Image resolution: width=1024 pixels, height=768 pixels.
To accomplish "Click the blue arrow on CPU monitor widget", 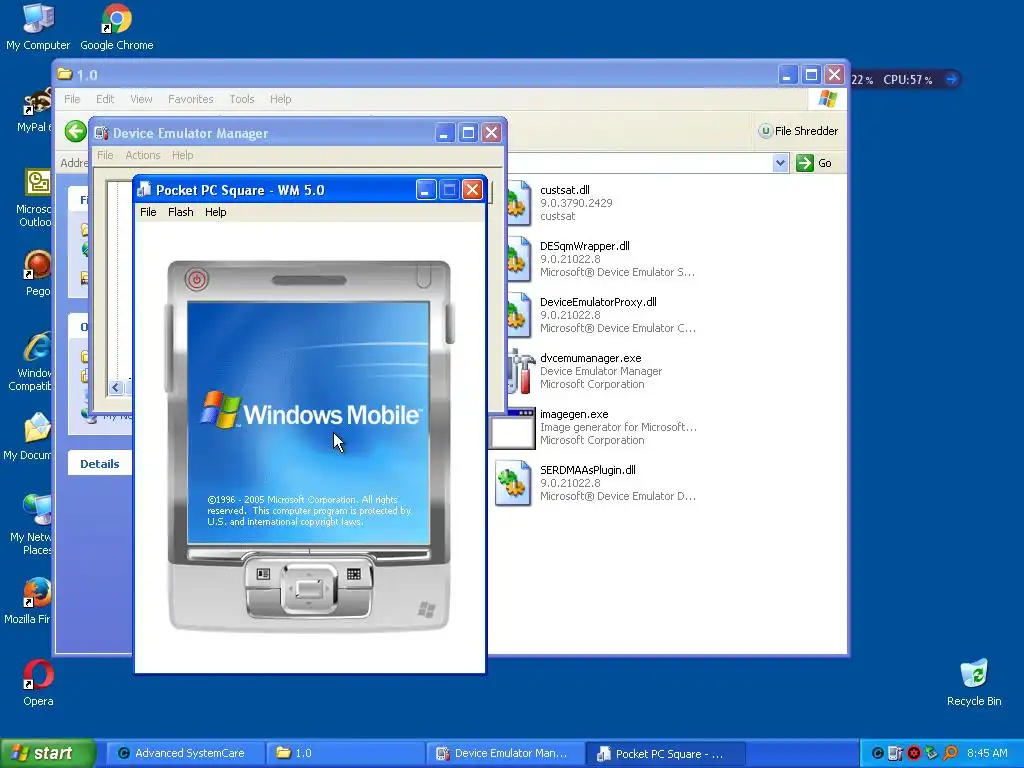I will (x=952, y=79).
